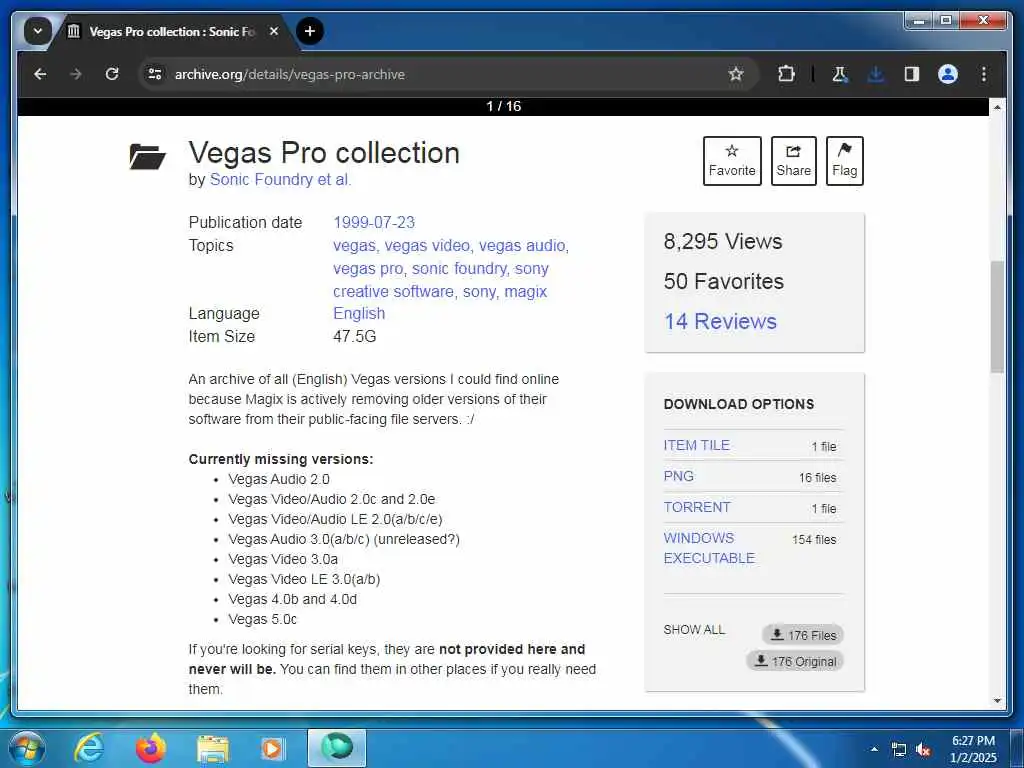Screen dimensions: 1024x768
Task: Launch Firefox from the taskbar
Action: 151,748
